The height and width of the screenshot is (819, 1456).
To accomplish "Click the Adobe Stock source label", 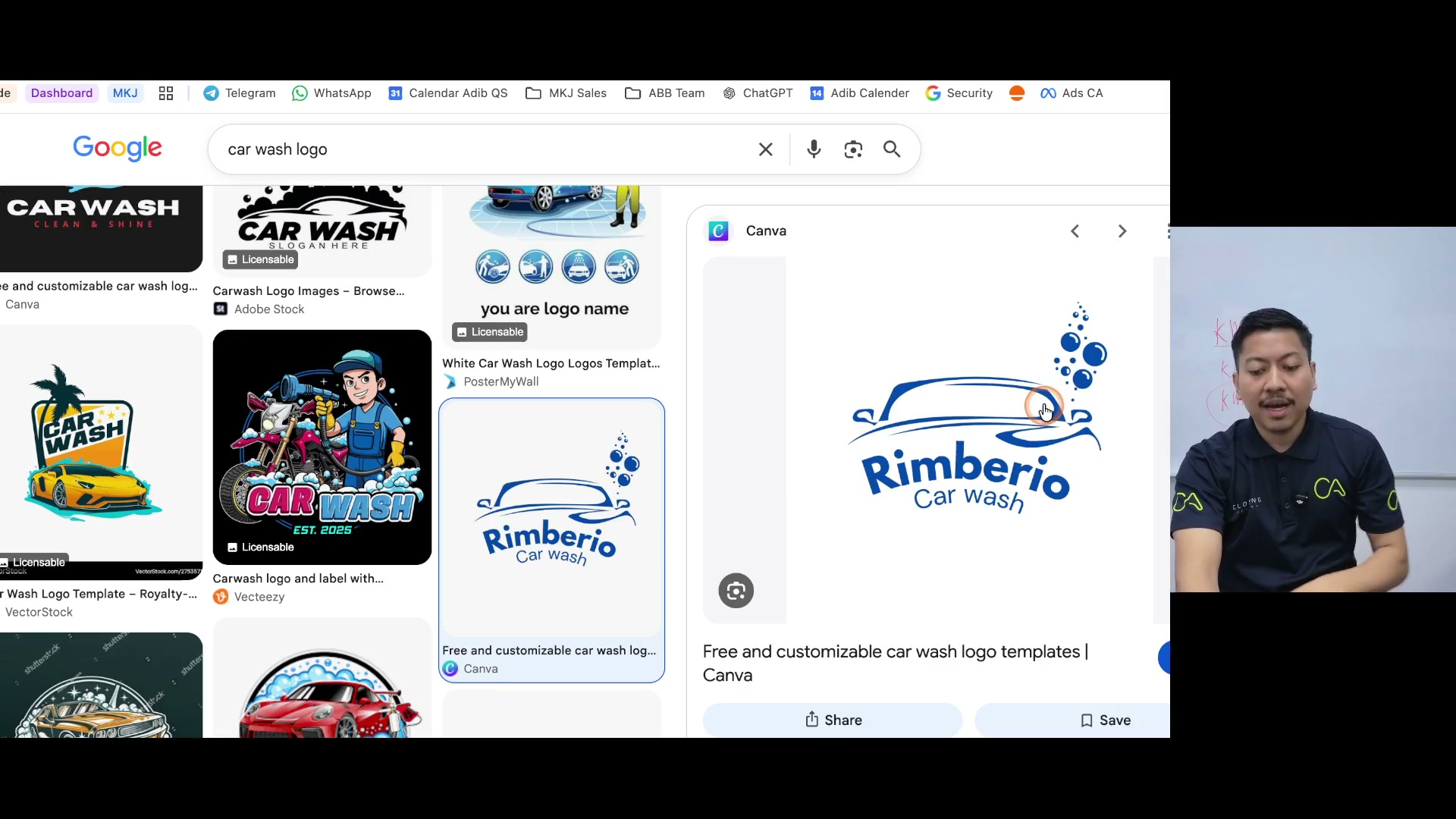I will coord(269,309).
